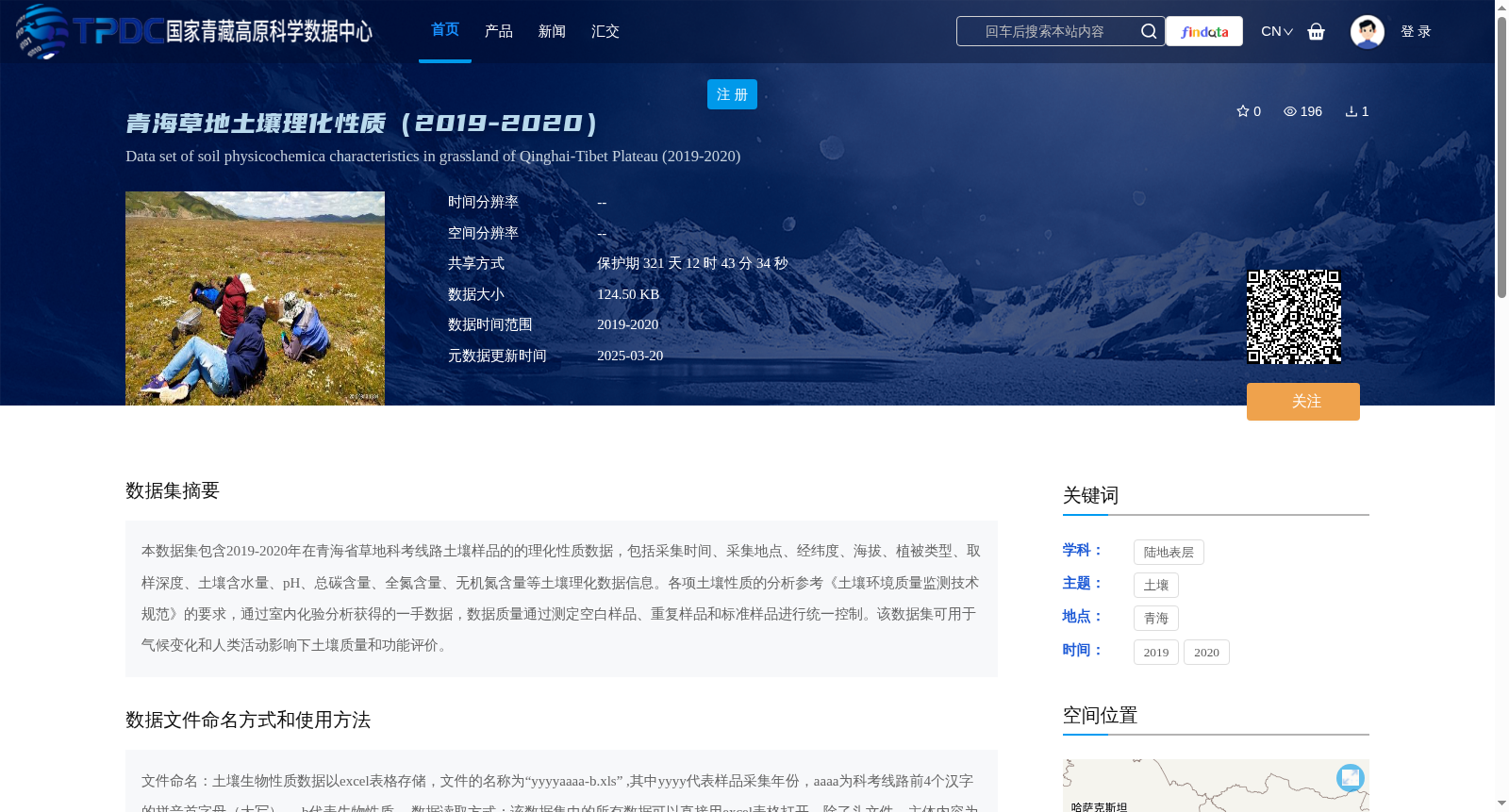Click the search magnifier icon
The height and width of the screenshot is (812, 1509).
click(1149, 31)
